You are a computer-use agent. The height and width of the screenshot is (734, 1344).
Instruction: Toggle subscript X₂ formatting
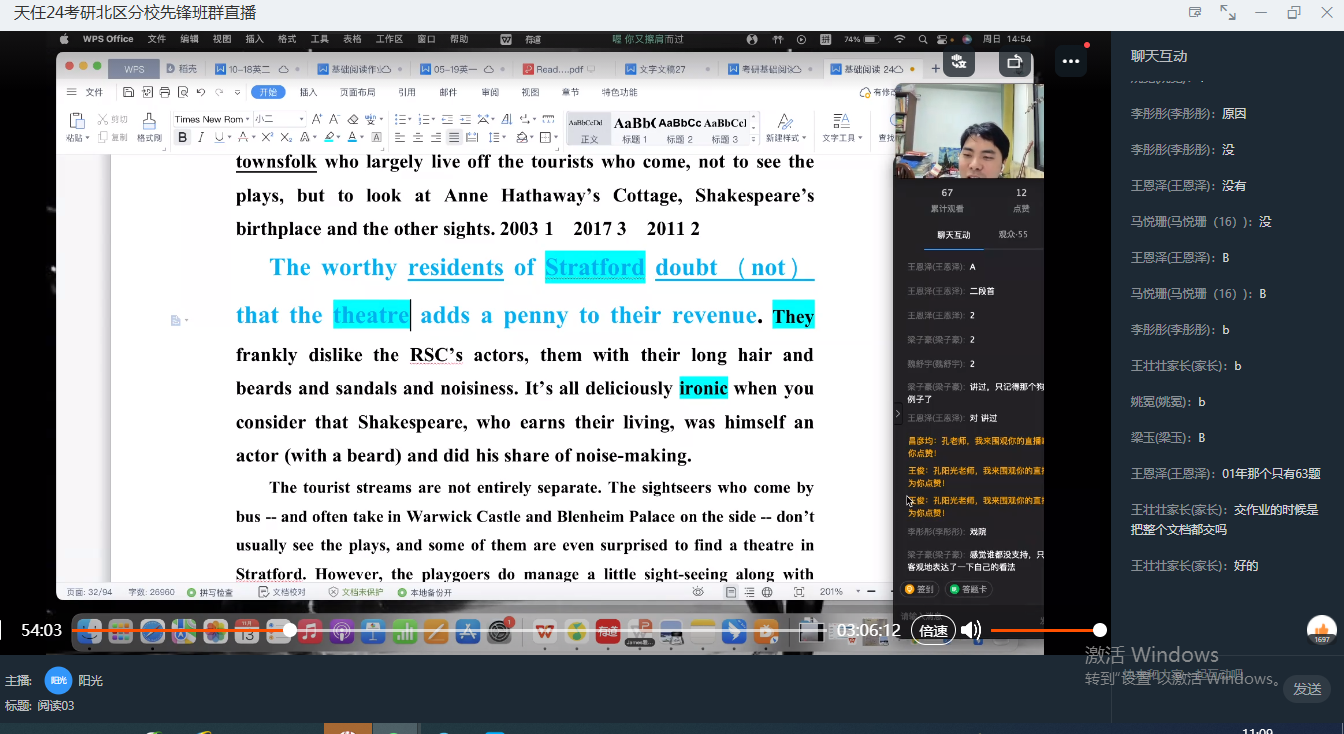pyautogui.click(x=286, y=137)
